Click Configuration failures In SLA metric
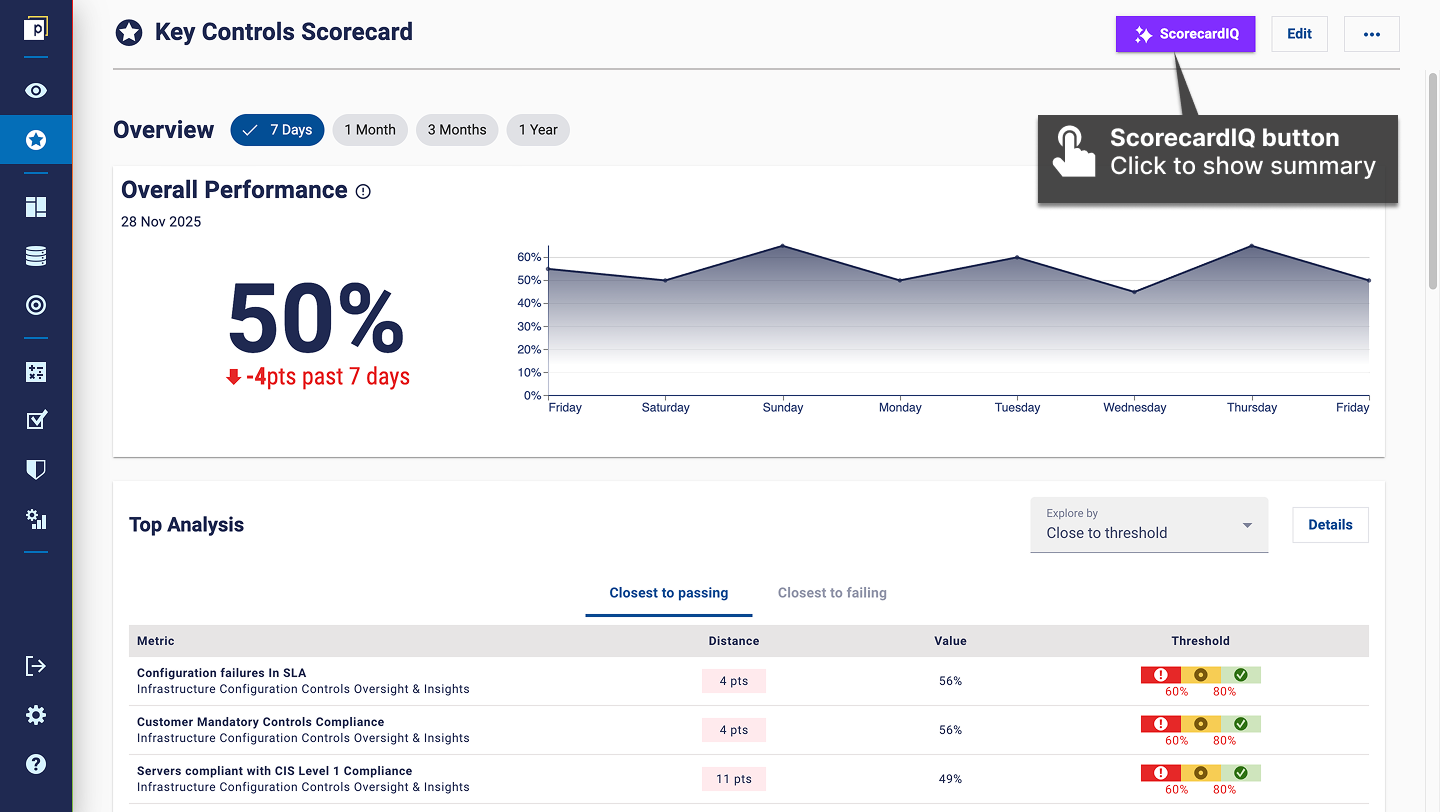The image size is (1440, 812). [222, 673]
